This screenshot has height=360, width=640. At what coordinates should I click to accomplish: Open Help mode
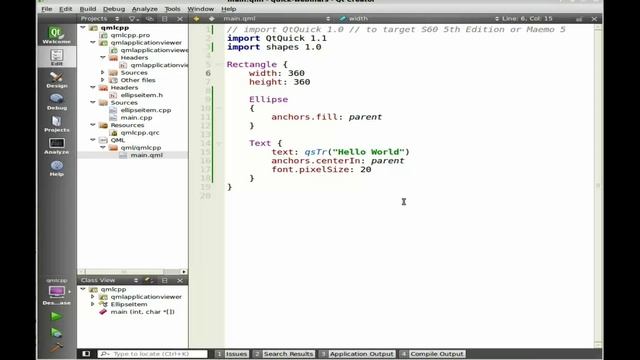[56, 168]
